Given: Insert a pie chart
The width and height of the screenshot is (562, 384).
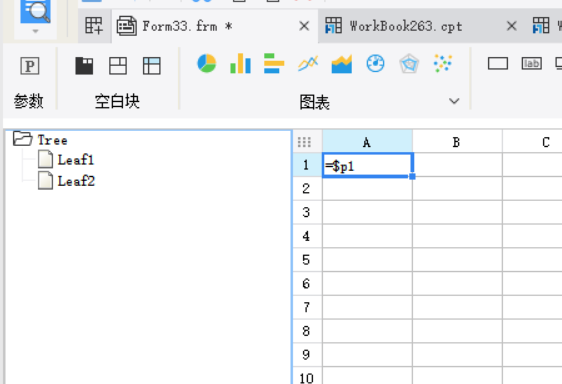Looking at the screenshot, I should 207,63.
